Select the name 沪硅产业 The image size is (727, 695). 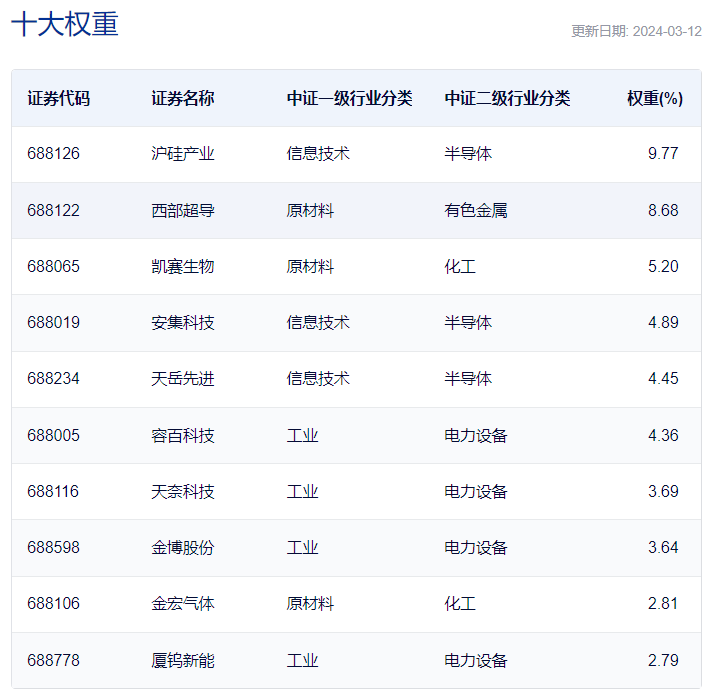183,153
